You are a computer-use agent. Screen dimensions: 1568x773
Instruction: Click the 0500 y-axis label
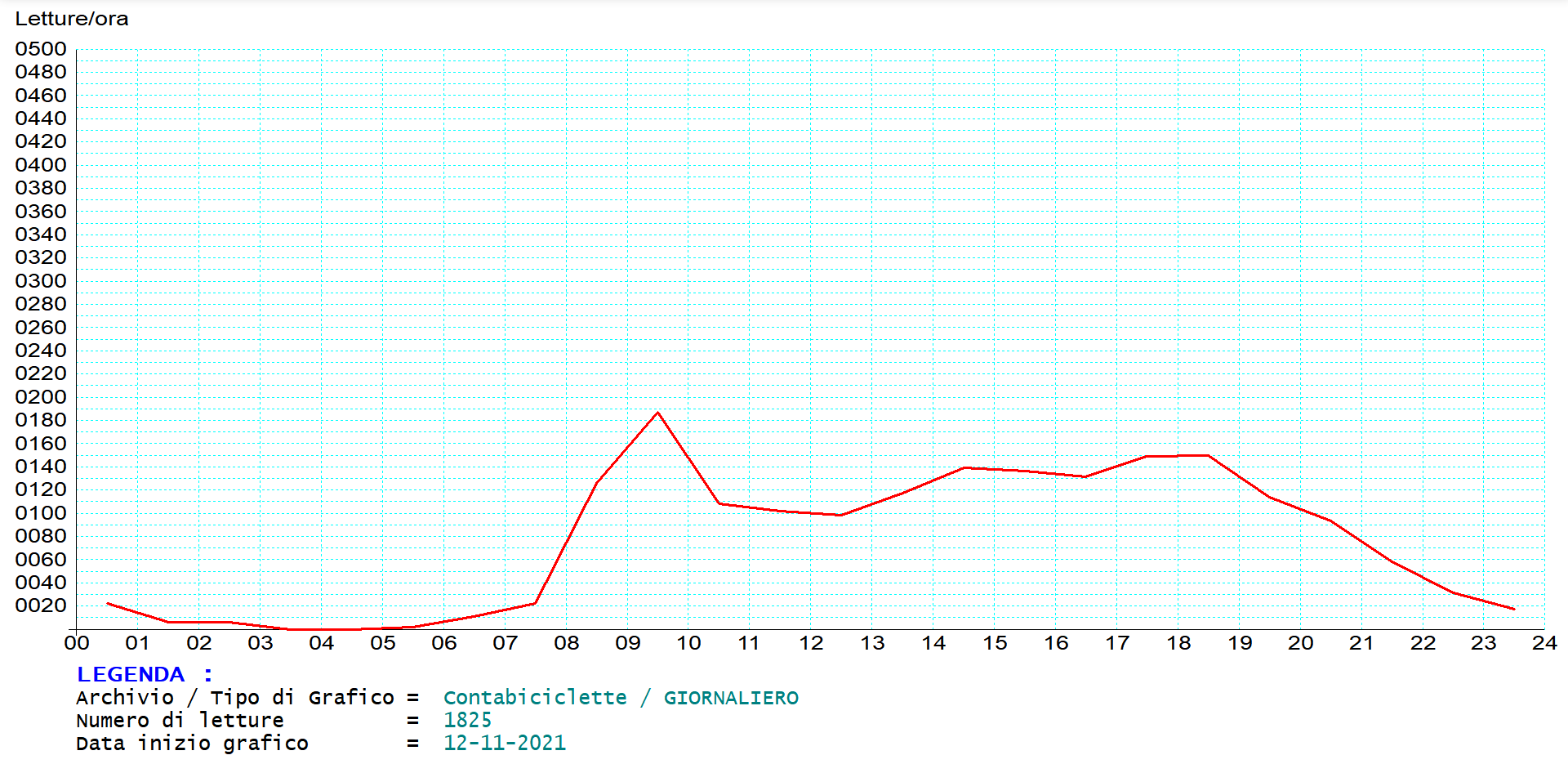[x=41, y=49]
